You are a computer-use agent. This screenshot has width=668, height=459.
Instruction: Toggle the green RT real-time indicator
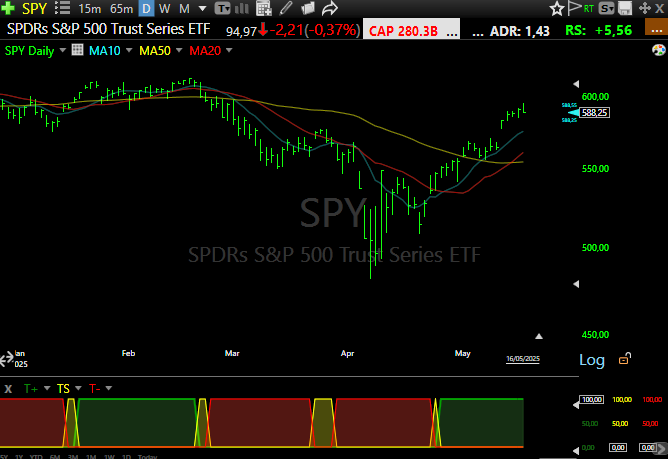click(x=589, y=9)
